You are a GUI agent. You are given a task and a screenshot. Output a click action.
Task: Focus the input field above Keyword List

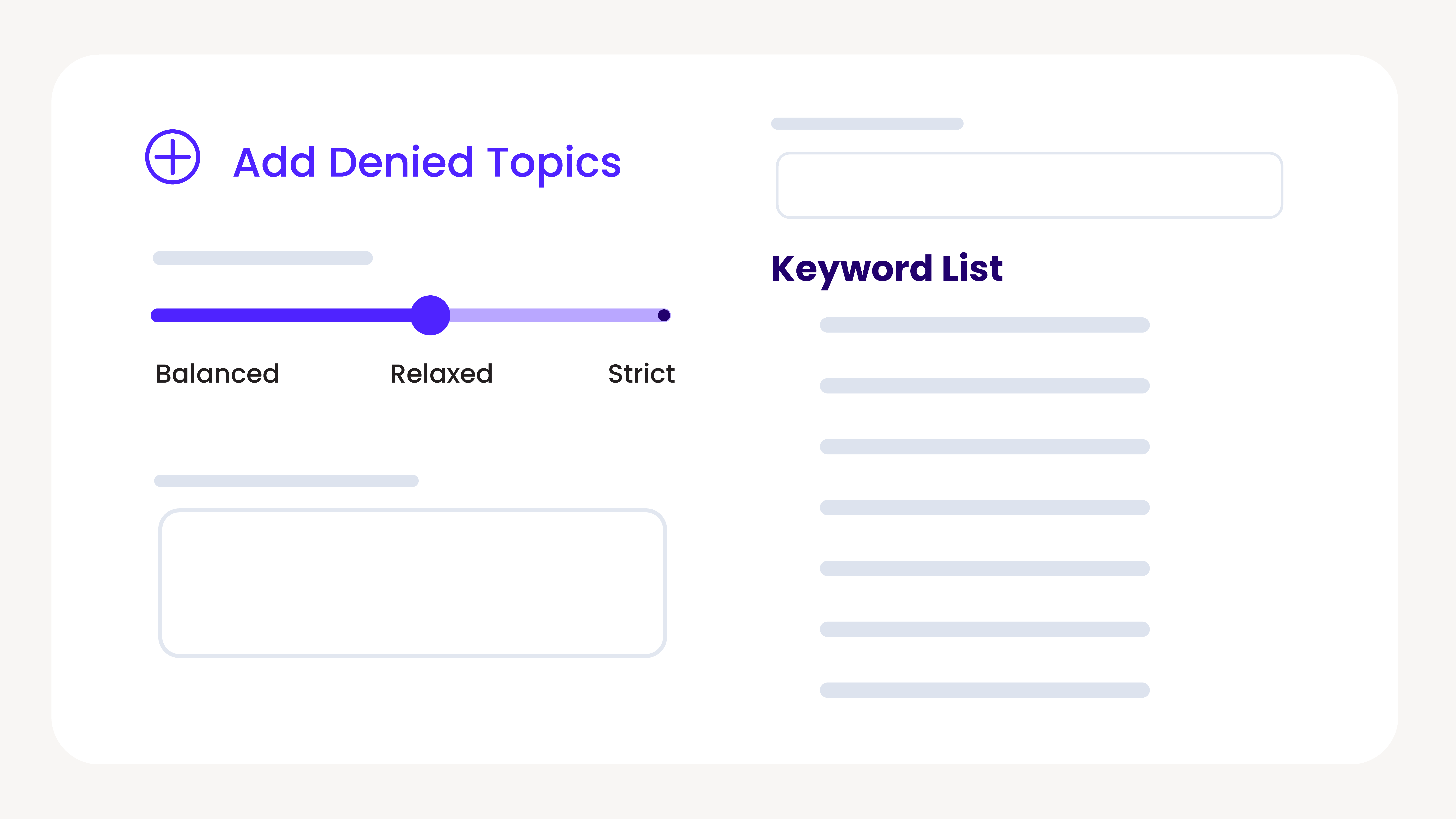1029,185
